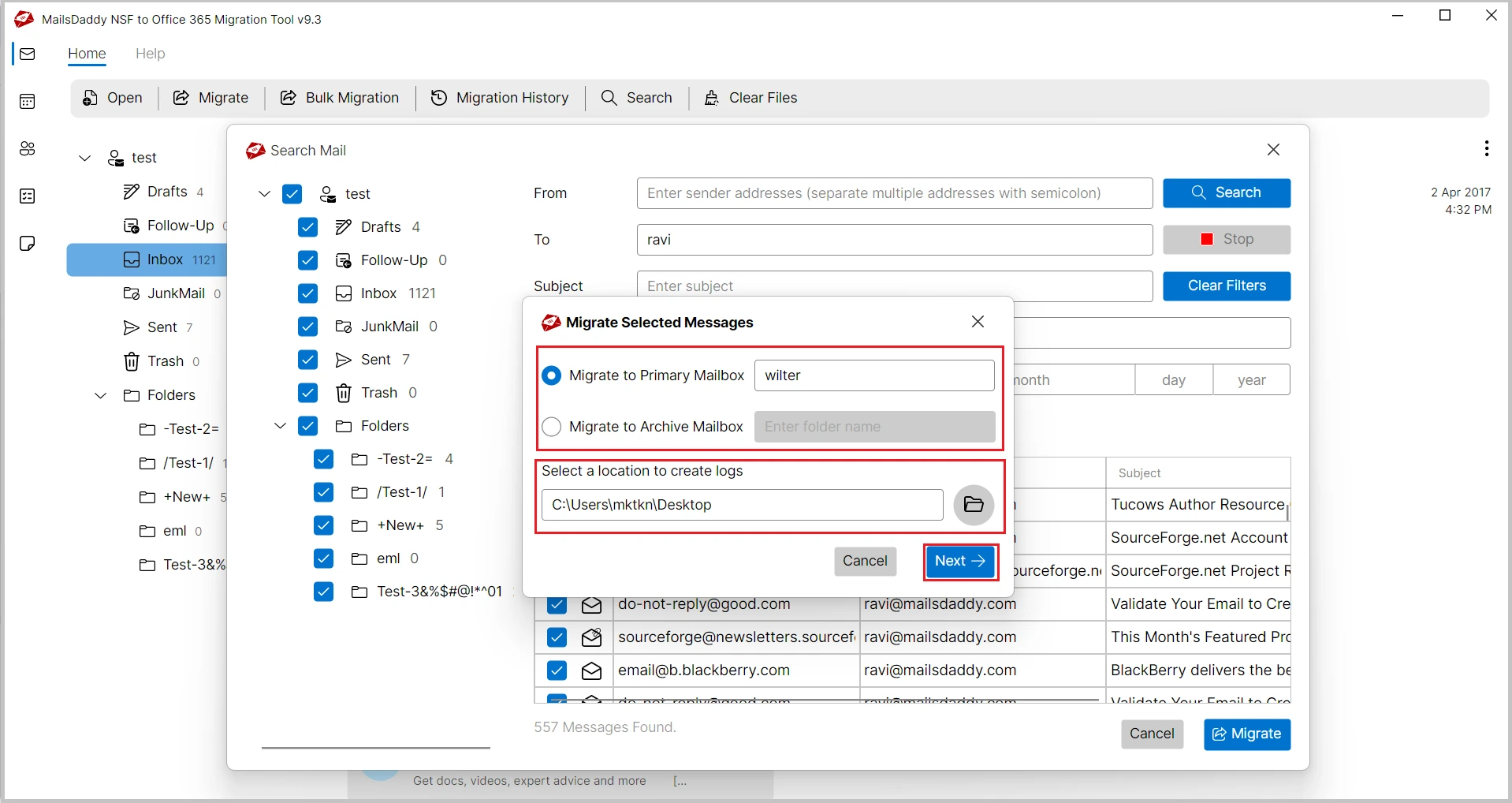This screenshot has width=1512, height=803.
Task: Switch to the Home tab
Action: coord(87,54)
